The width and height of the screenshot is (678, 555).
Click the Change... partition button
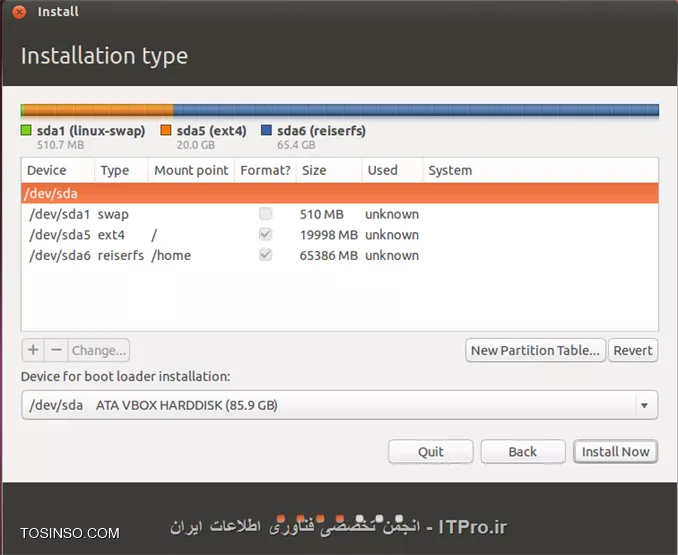99,350
